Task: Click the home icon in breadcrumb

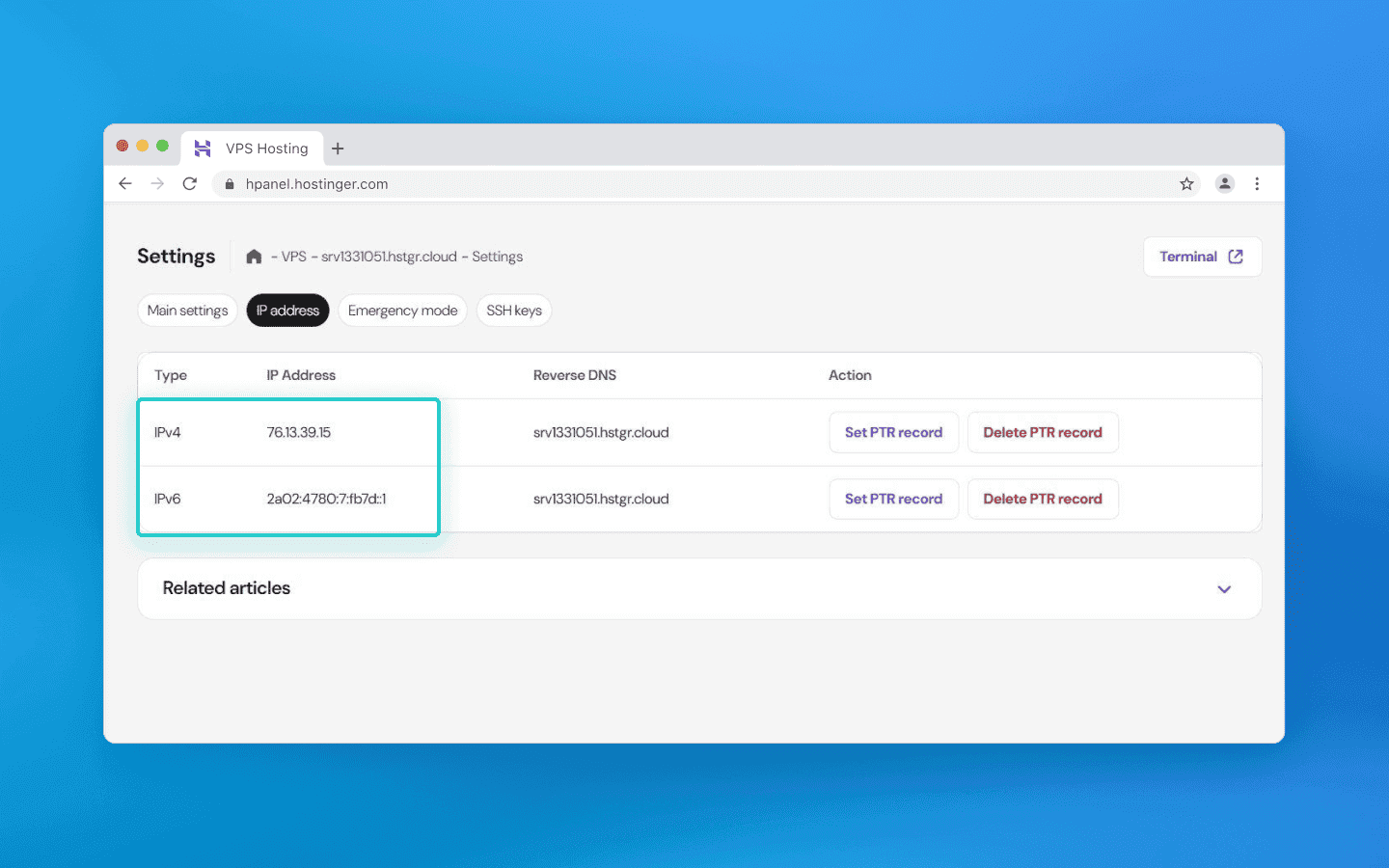Action: [254, 257]
